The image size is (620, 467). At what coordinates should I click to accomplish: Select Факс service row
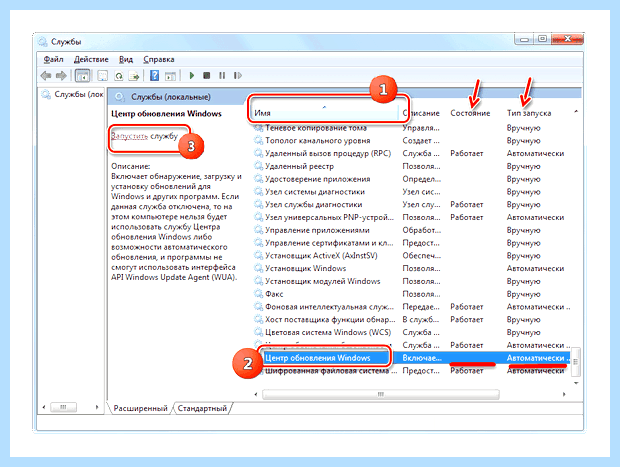pyautogui.click(x=411, y=294)
